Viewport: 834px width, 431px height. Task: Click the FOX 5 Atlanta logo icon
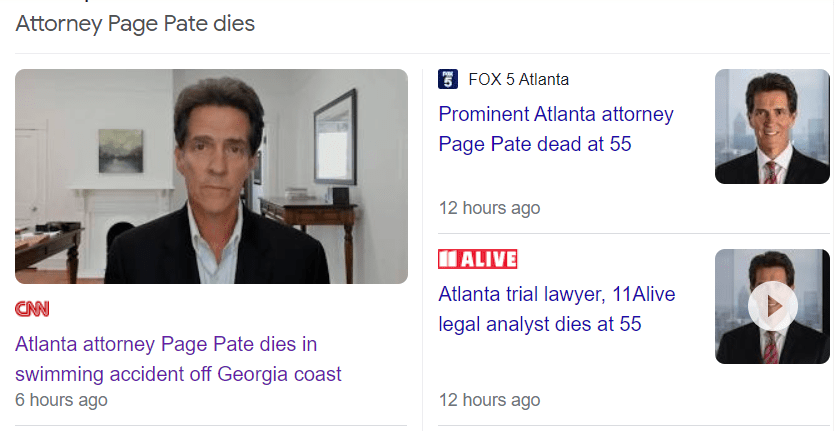pyautogui.click(x=448, y=80)
